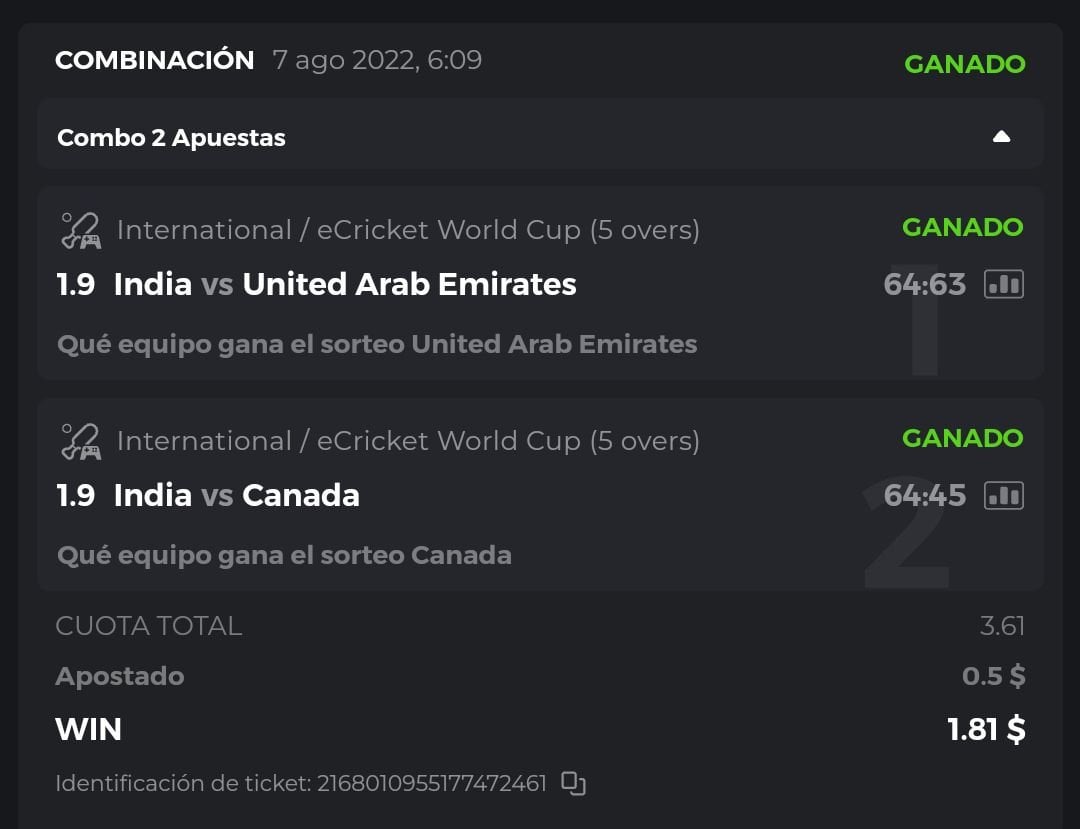The height and width of the screenshot is (829, 1080).
Task: Select the eCricket World Cup league on first bet
Action: pos(408,230)
